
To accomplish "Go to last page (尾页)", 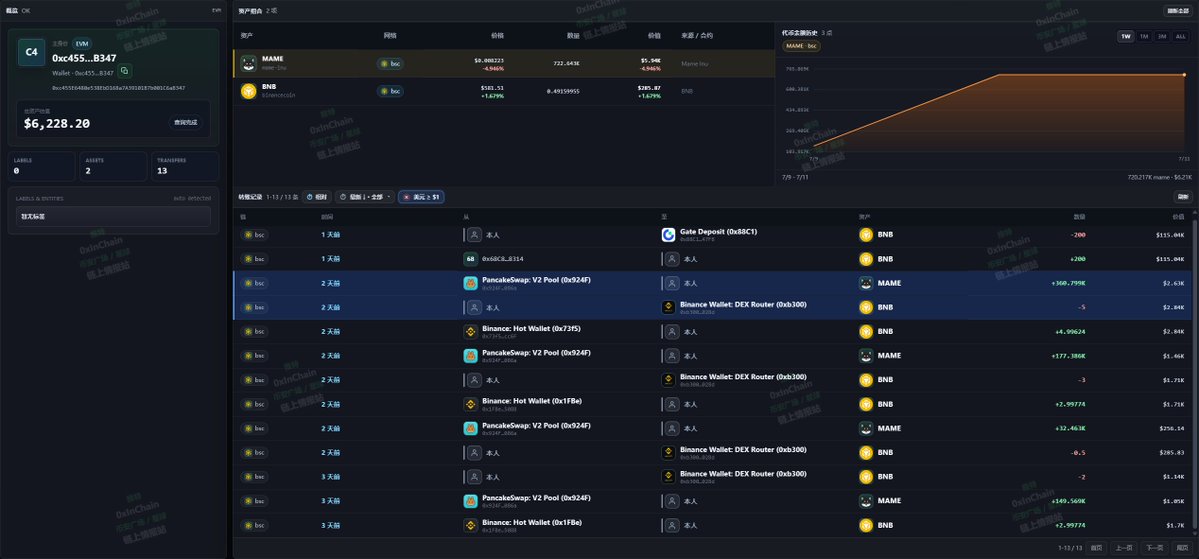I will coord(1182,548).
